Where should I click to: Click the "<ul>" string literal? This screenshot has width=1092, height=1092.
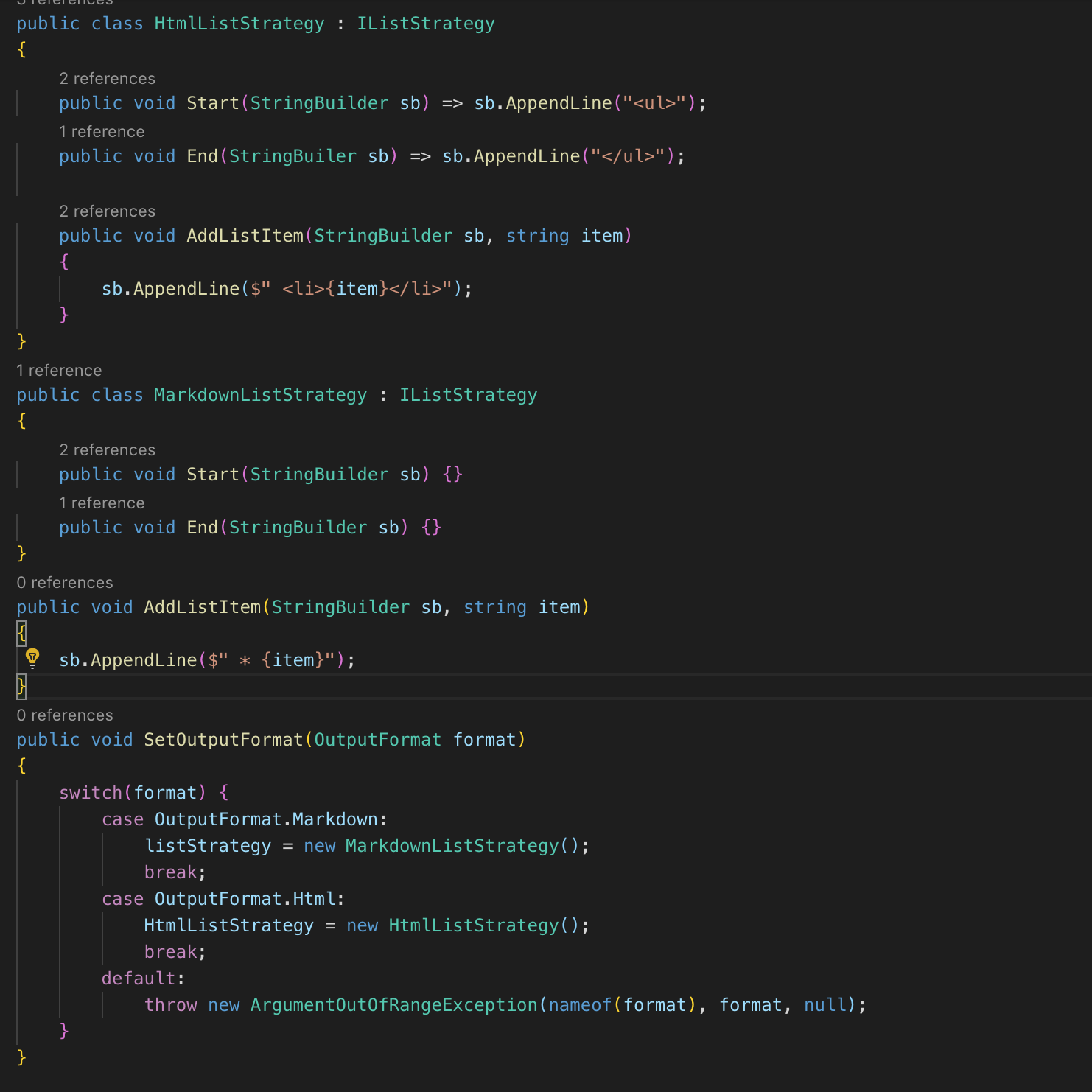pos(655,103)
